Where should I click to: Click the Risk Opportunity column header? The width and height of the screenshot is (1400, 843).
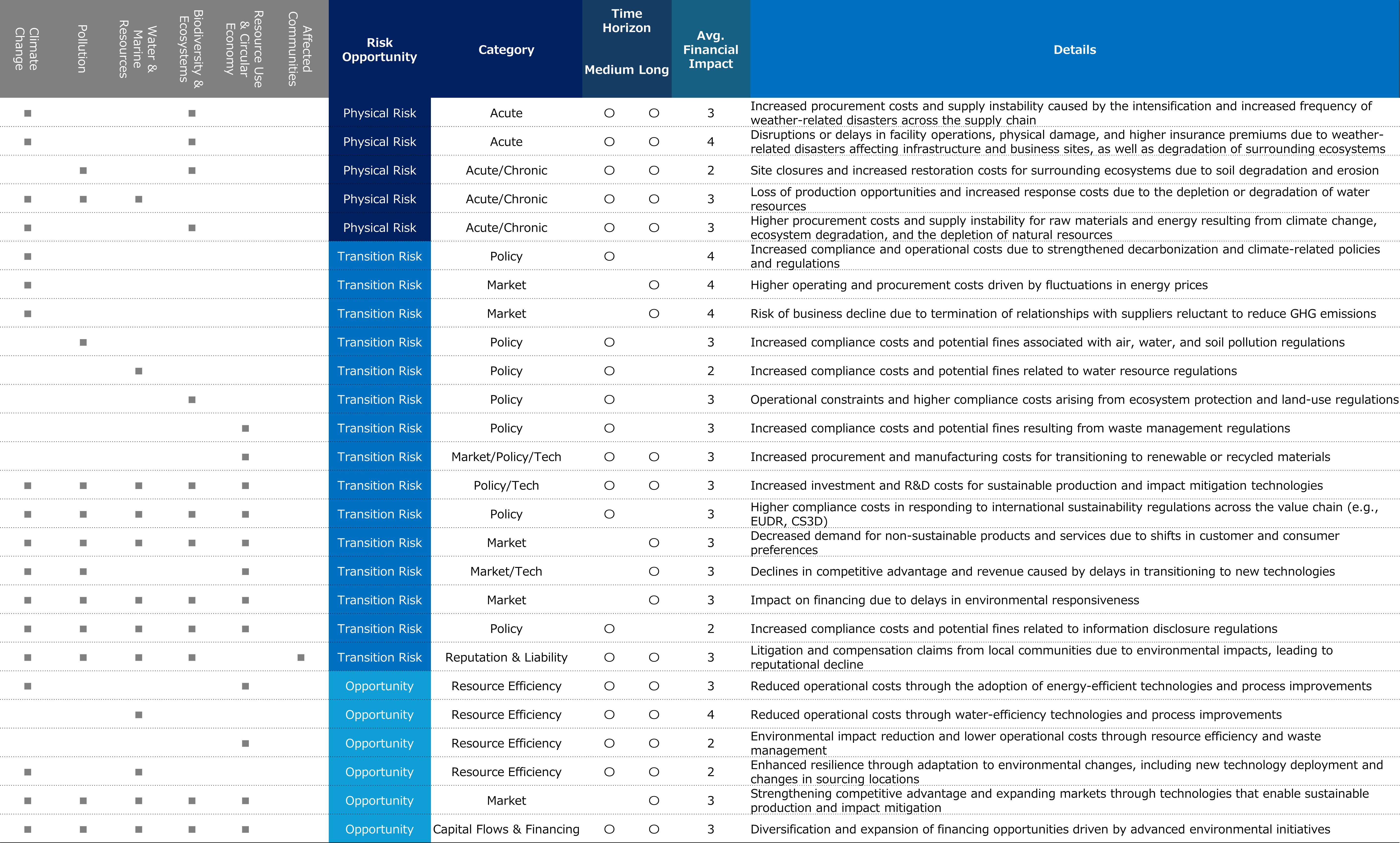pos(379,49)
